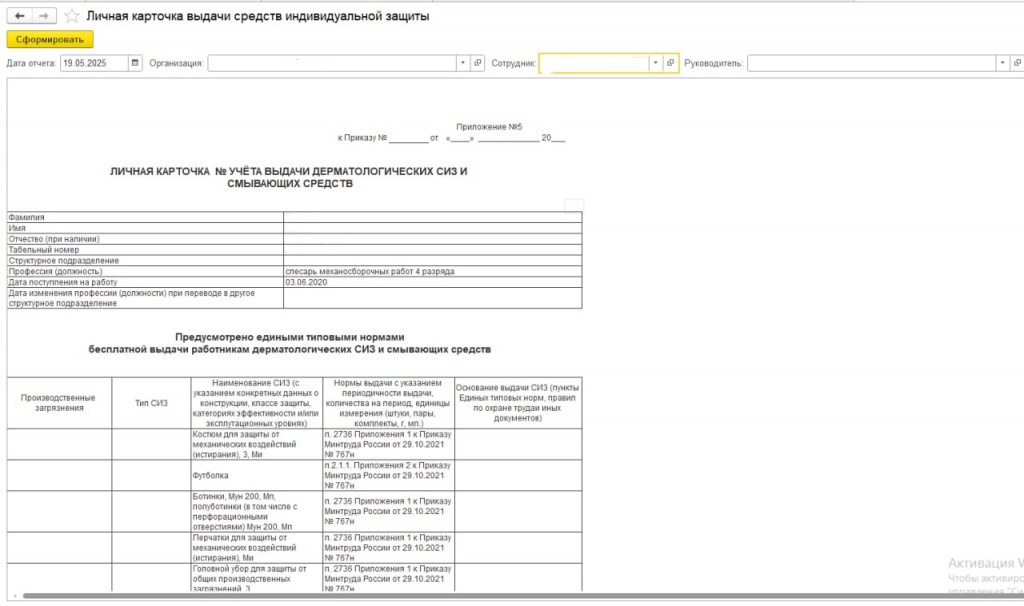Select the Отчество (при наличии) cell

pyautogui.click(x=145, y=239)
